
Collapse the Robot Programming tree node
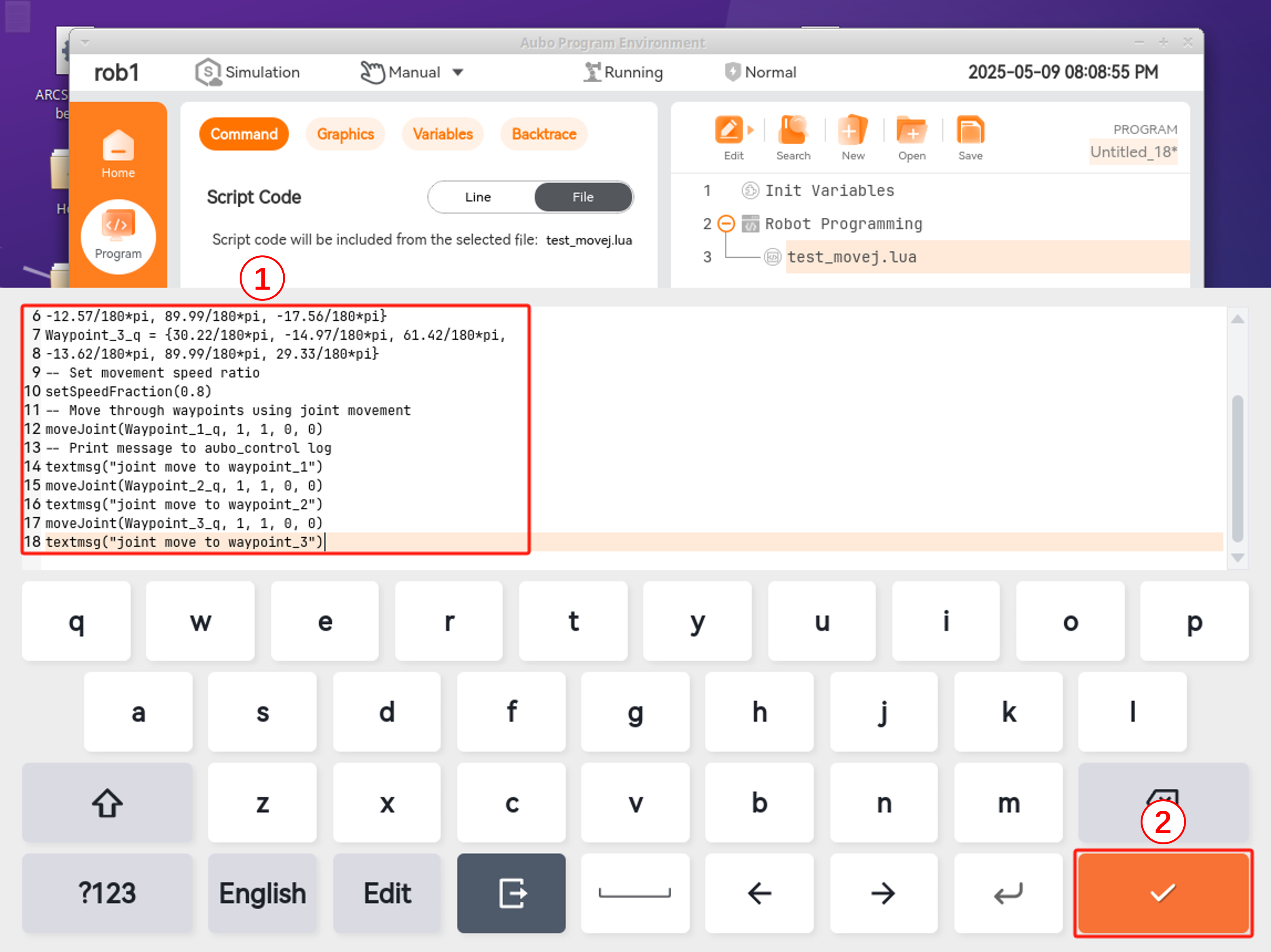point(726,223)
